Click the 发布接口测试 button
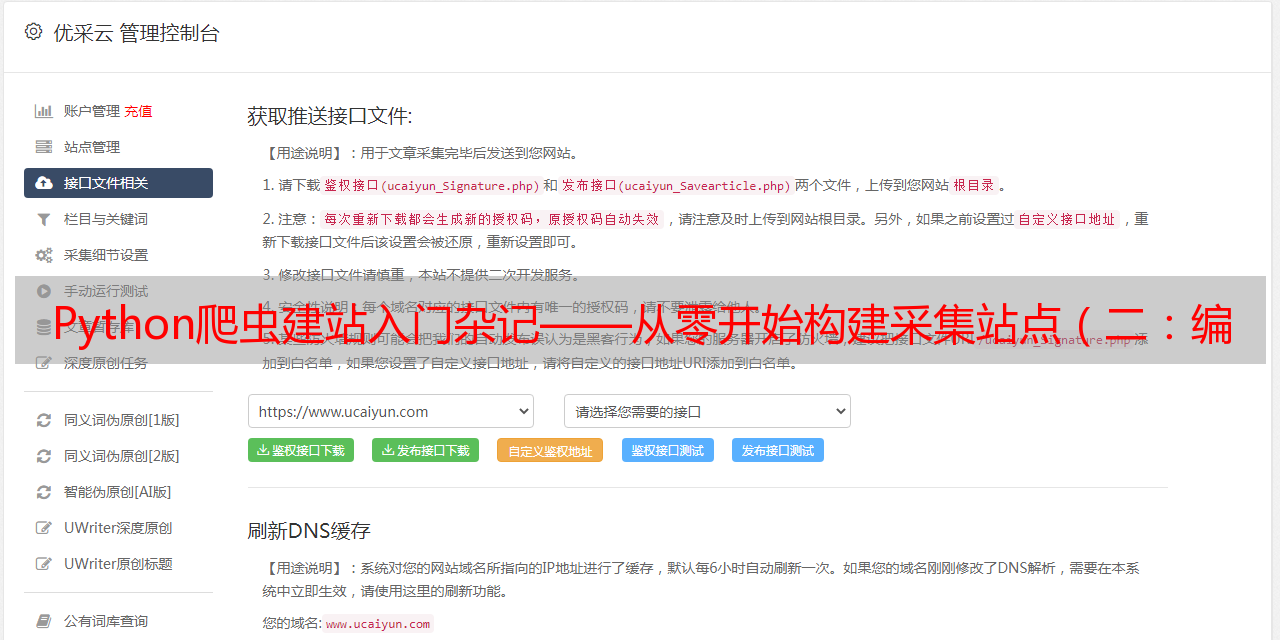Screen dimensions: 1280x640 [x=778, y=450]
